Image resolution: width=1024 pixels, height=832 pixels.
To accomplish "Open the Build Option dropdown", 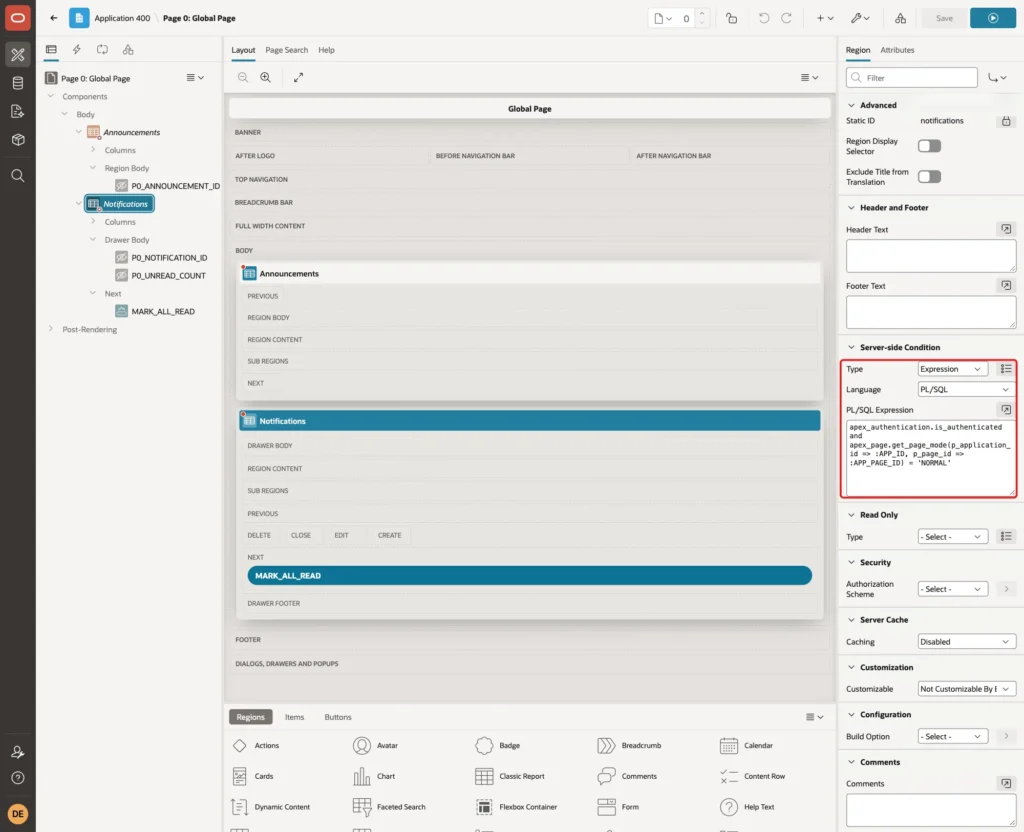I will click(x=952, y=736).
